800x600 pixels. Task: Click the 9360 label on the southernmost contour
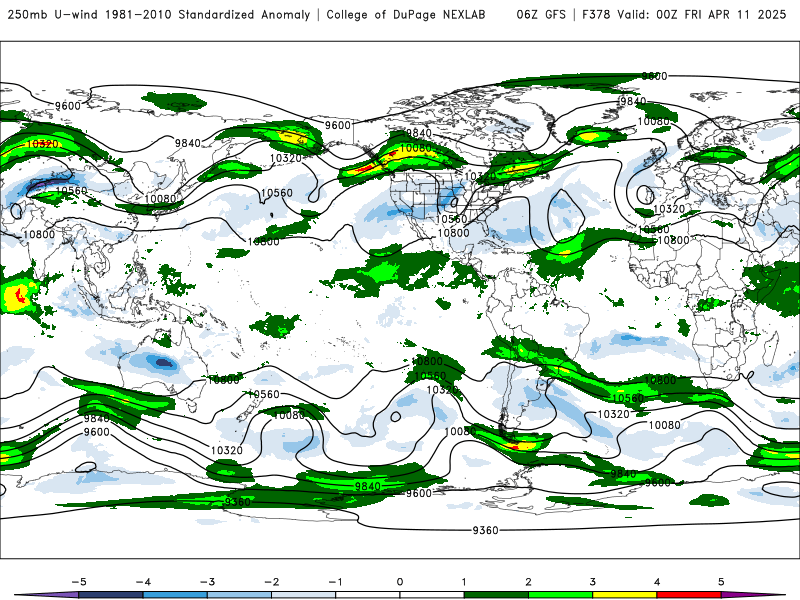click(485, 531)
